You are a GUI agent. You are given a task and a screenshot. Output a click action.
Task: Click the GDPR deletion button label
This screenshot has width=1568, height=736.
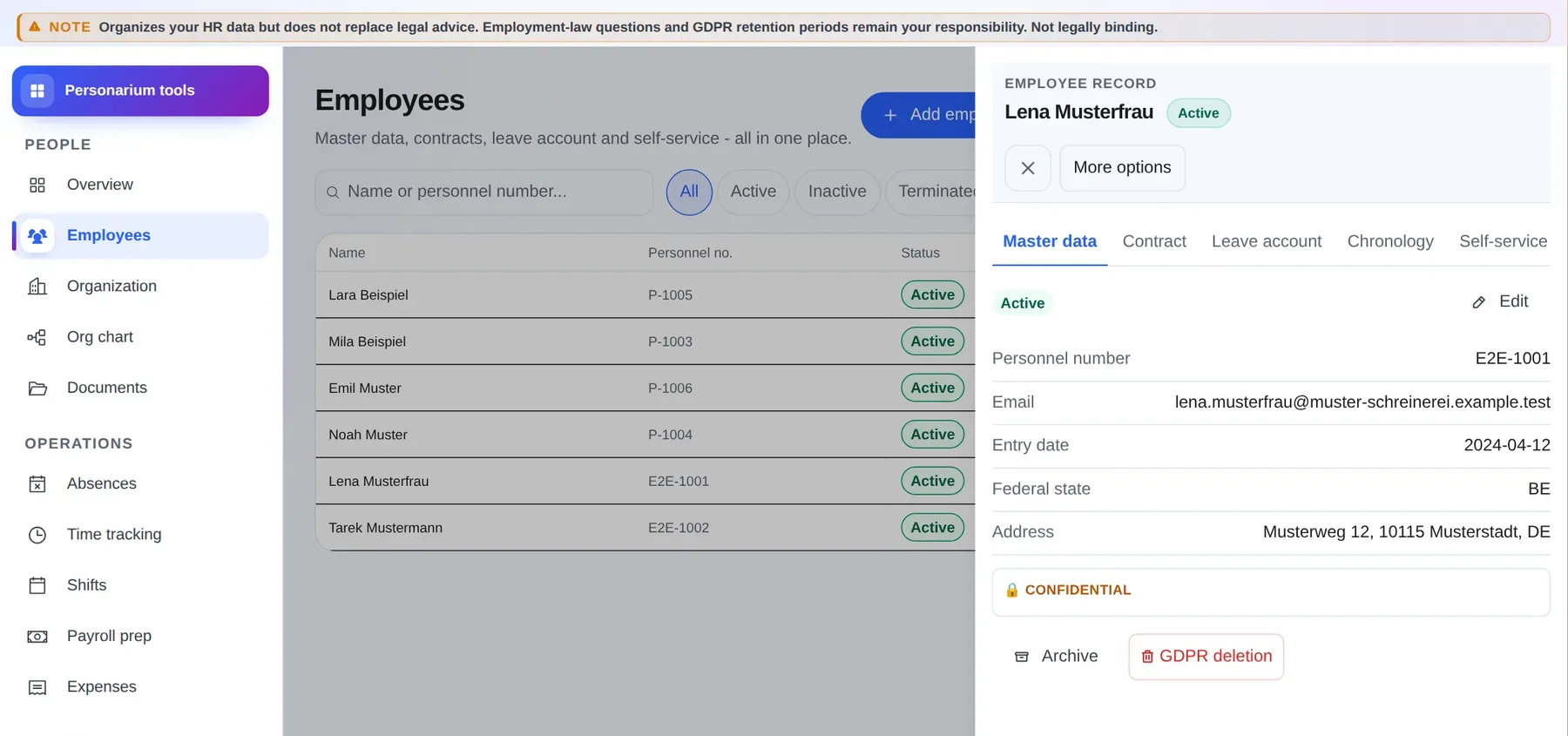coord(1215,657)
